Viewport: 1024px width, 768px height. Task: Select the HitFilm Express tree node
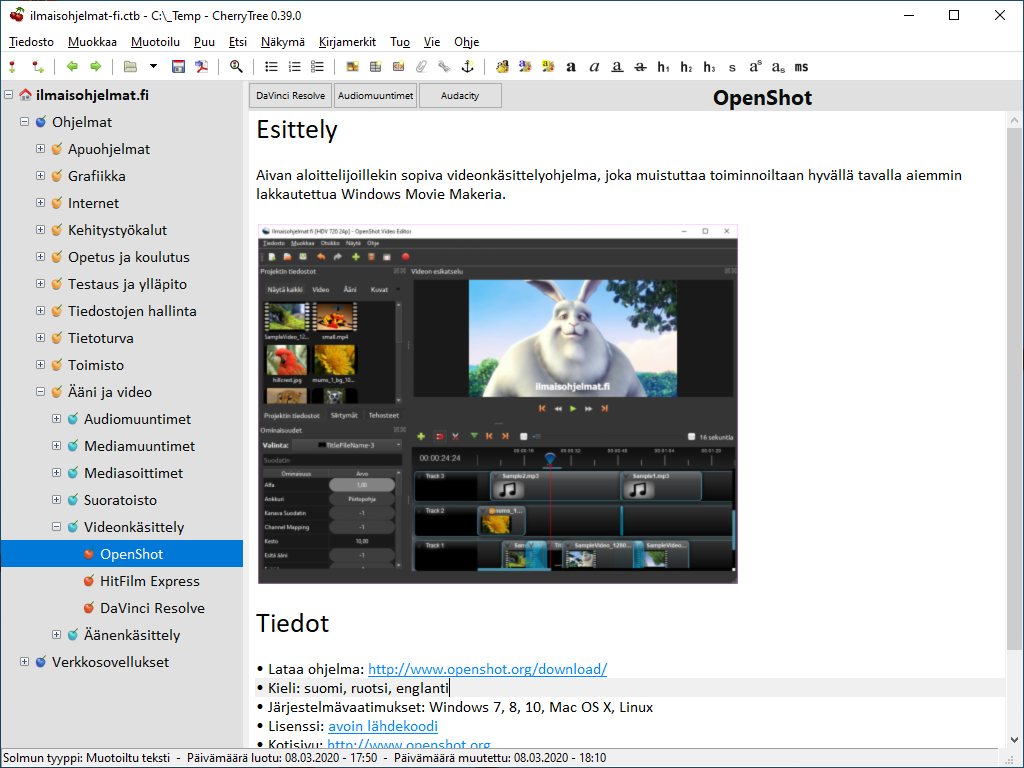tap(150, 581)
